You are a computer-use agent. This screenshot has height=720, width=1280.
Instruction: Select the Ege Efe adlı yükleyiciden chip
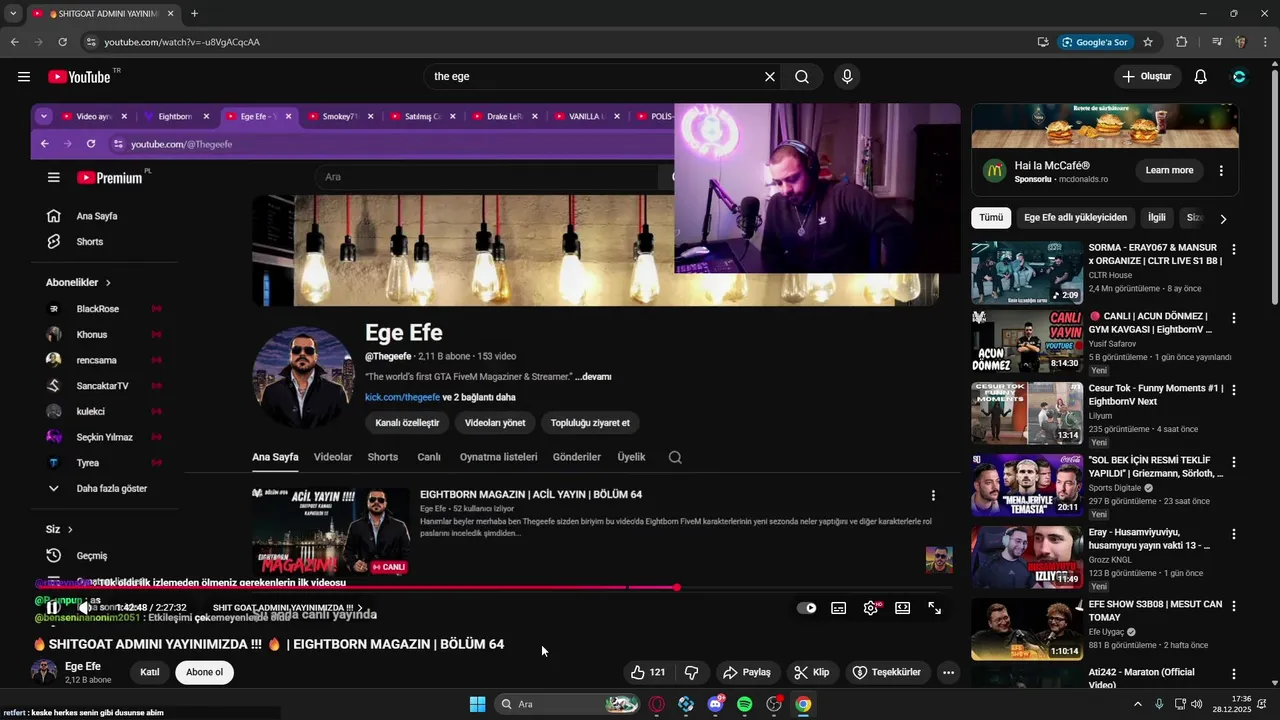[1075, 217]
